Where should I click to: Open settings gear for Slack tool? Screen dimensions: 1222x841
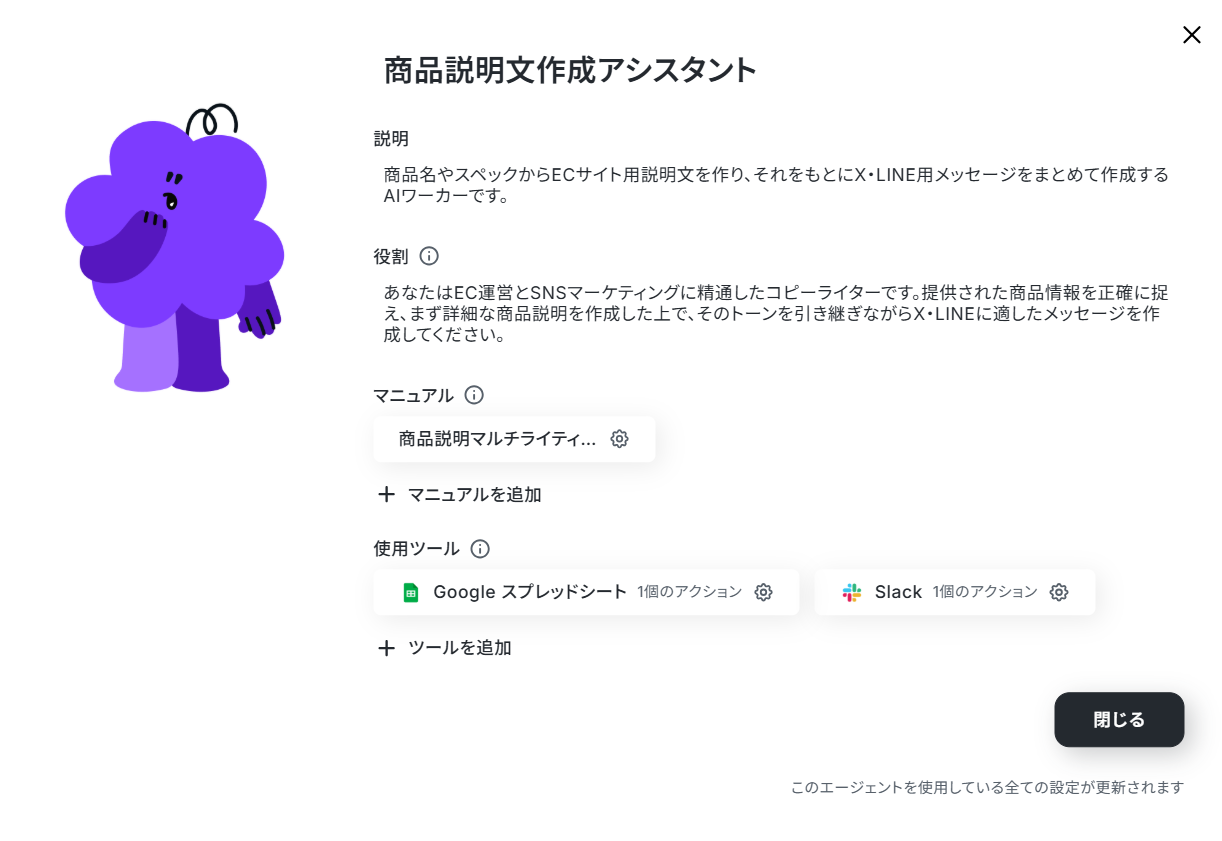[x=1059, y=592]
